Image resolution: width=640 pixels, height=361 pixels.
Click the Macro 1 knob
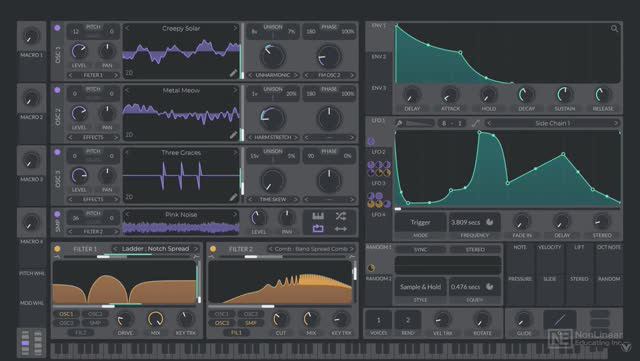tap(31, 36)
